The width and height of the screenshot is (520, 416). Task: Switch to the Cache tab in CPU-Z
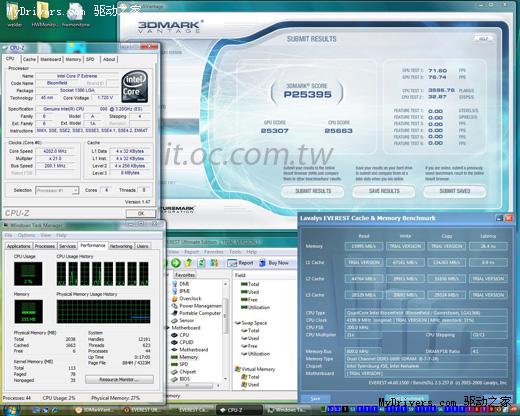click(x=29, y=59)
